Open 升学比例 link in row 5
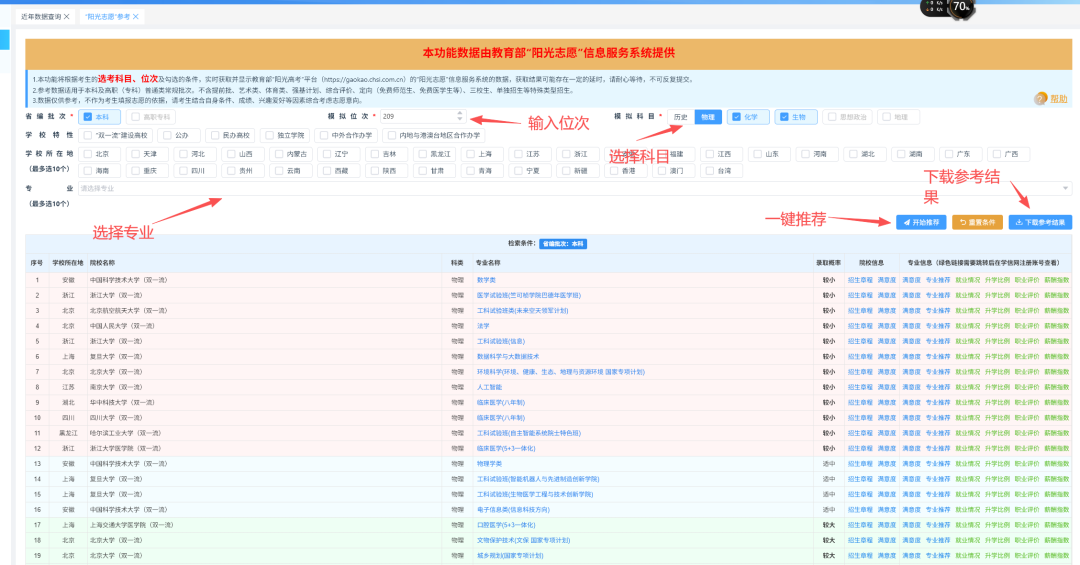This screenshot has width=1080, height=565. tap(997, 341)
